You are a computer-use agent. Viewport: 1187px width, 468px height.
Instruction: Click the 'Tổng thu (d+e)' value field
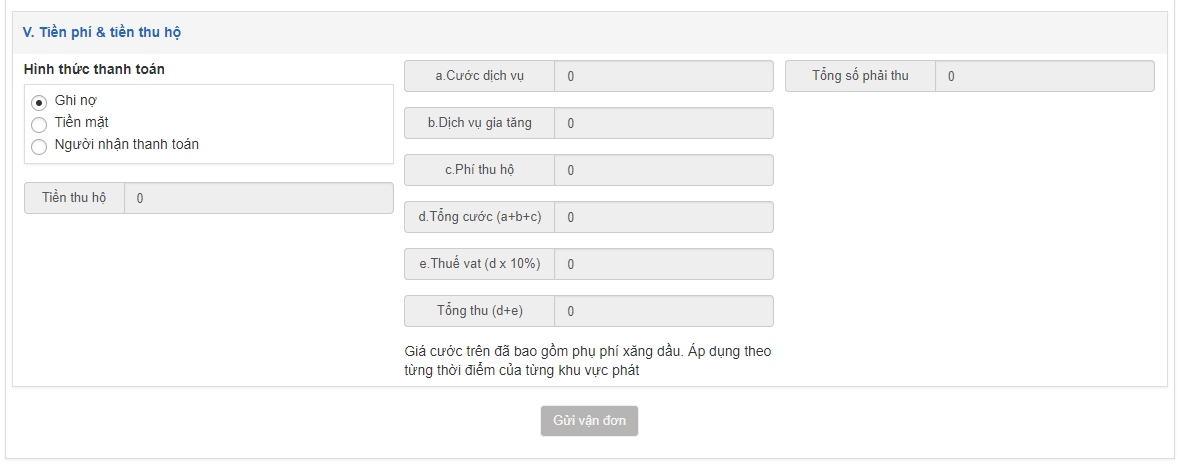click(663, 311)
